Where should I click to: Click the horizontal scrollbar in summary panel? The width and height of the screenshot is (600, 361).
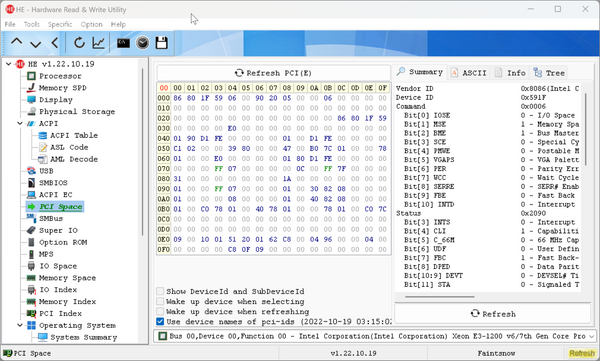440,296
